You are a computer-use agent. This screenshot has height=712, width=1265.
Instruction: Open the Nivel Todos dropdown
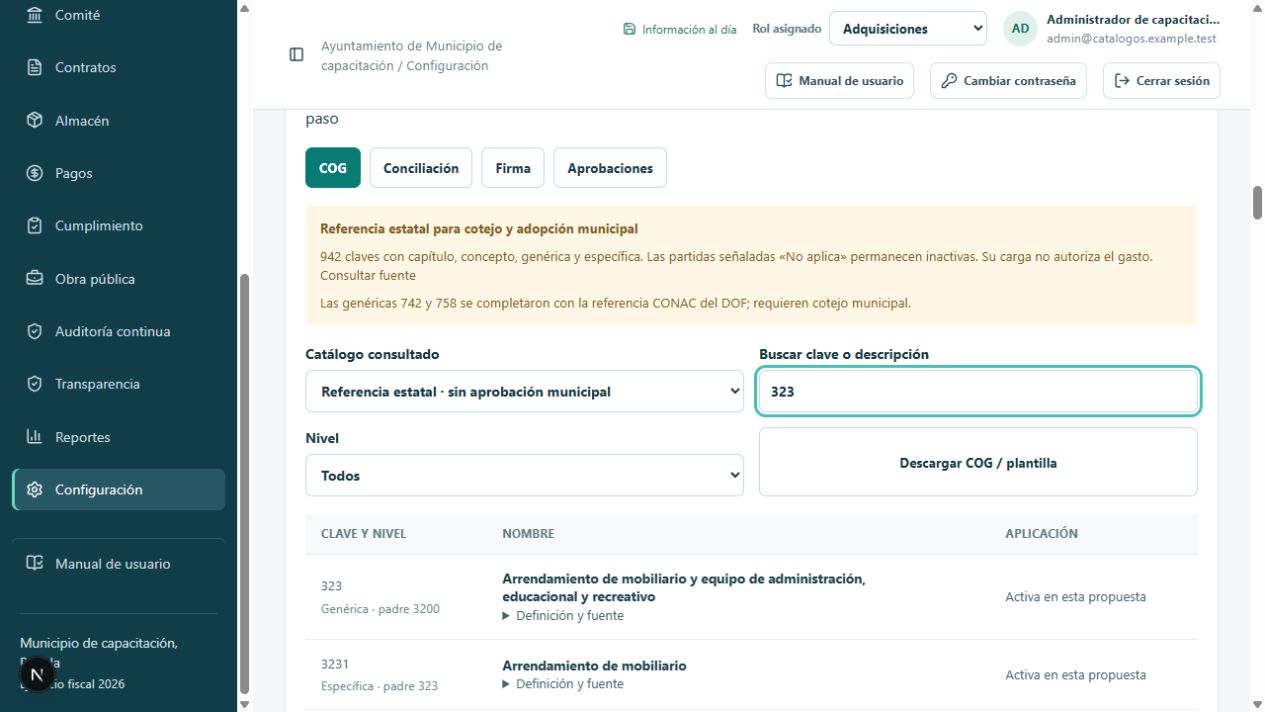click(x=524, y=476)
